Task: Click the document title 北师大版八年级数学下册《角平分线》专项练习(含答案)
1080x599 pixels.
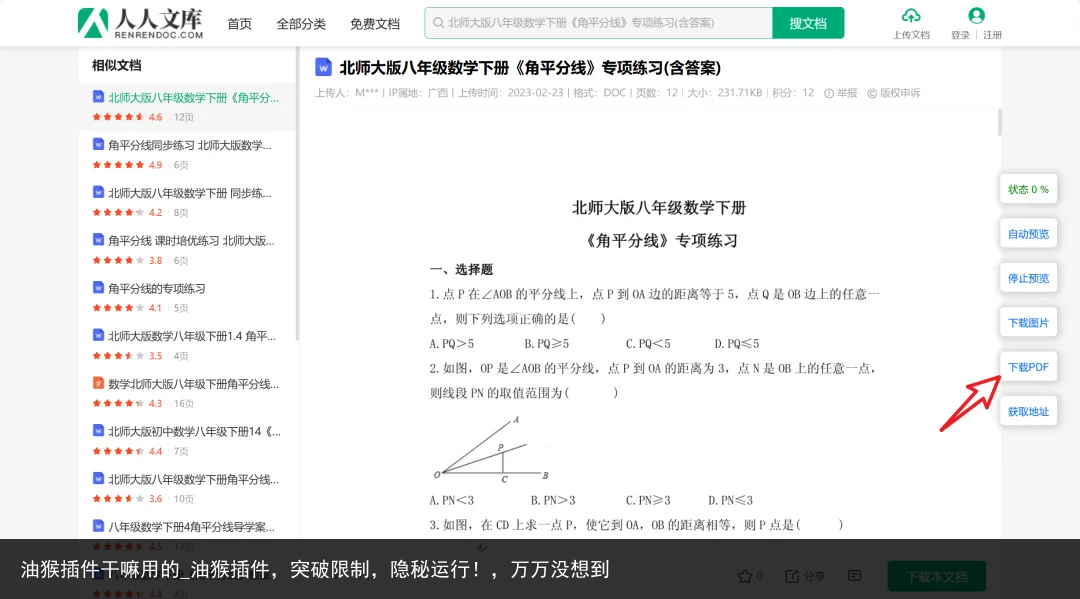Action: coord(530,67)
